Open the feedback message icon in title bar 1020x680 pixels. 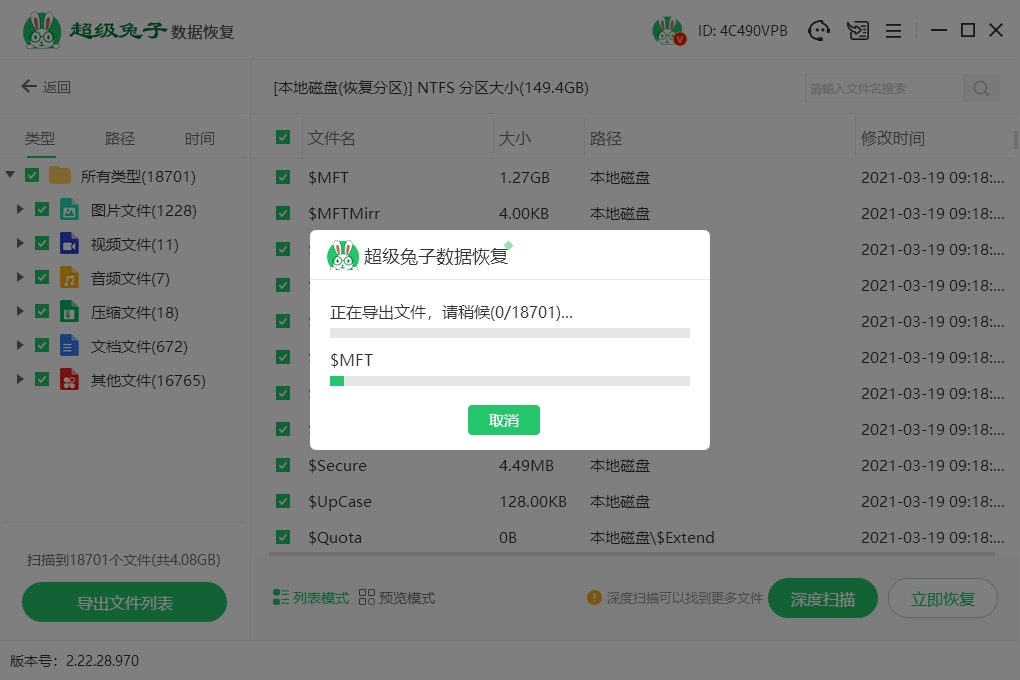857,31
